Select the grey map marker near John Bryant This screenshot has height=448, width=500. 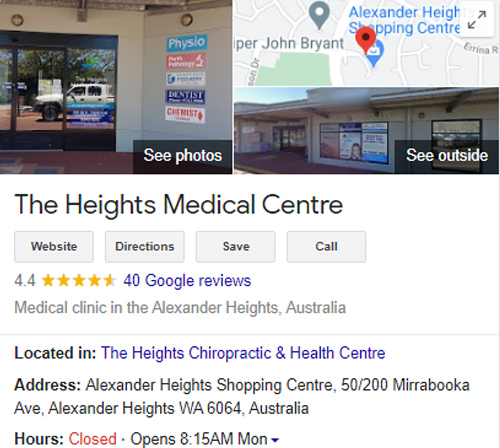(x=319, y=15)
